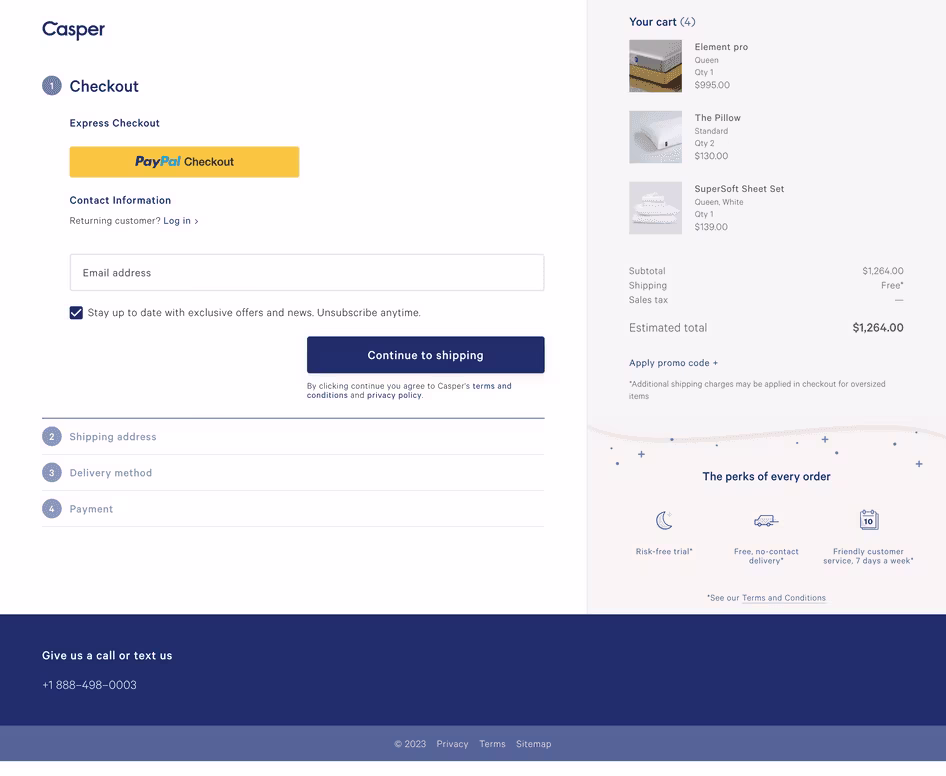Click the $130.00 pillow price
This screenshot has width=946, height=776.
point(711,156)
